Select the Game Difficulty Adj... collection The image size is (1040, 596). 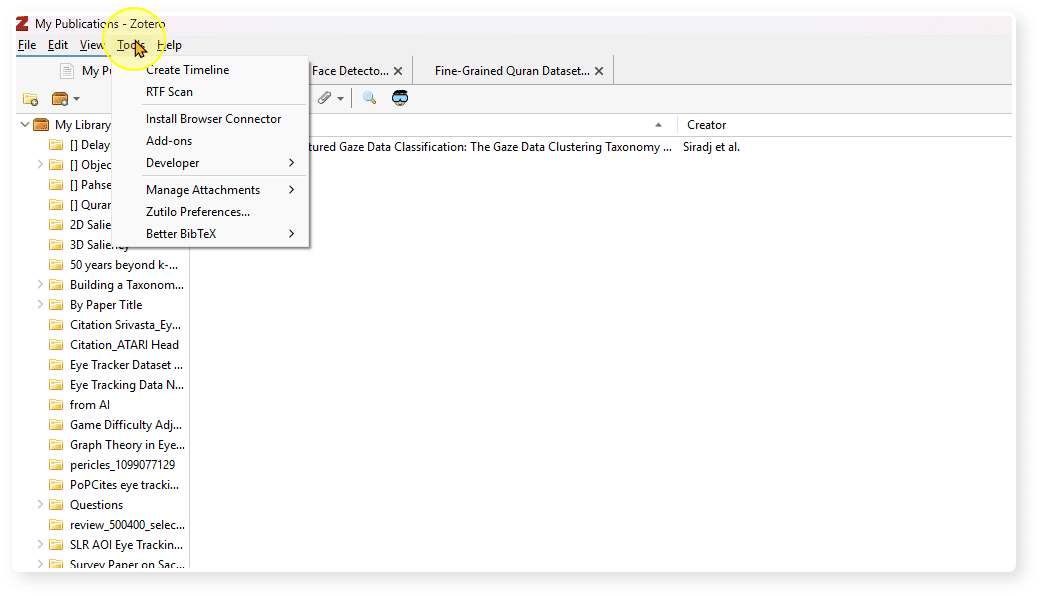click(x=125, y=424)
